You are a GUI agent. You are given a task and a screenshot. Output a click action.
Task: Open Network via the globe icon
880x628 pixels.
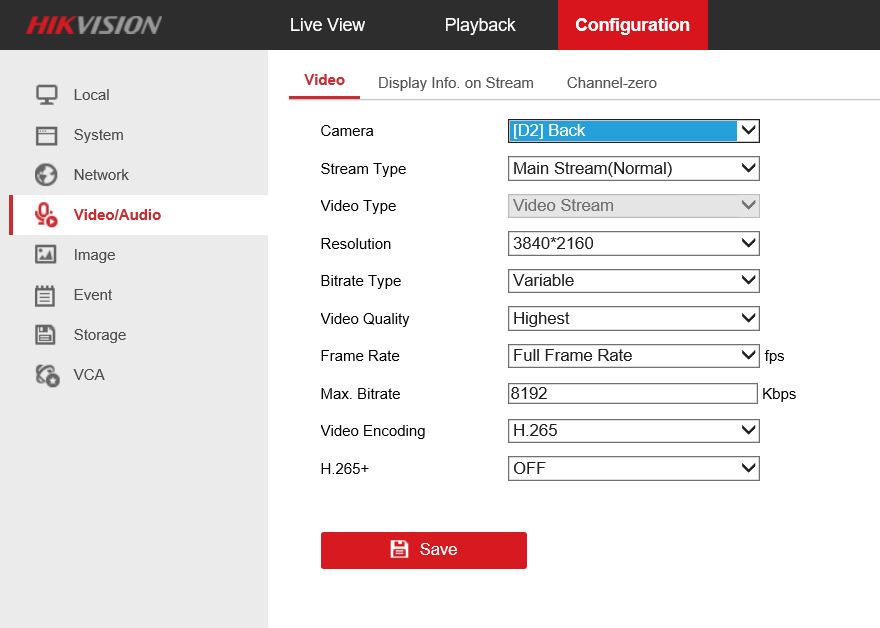click(46, 175)
